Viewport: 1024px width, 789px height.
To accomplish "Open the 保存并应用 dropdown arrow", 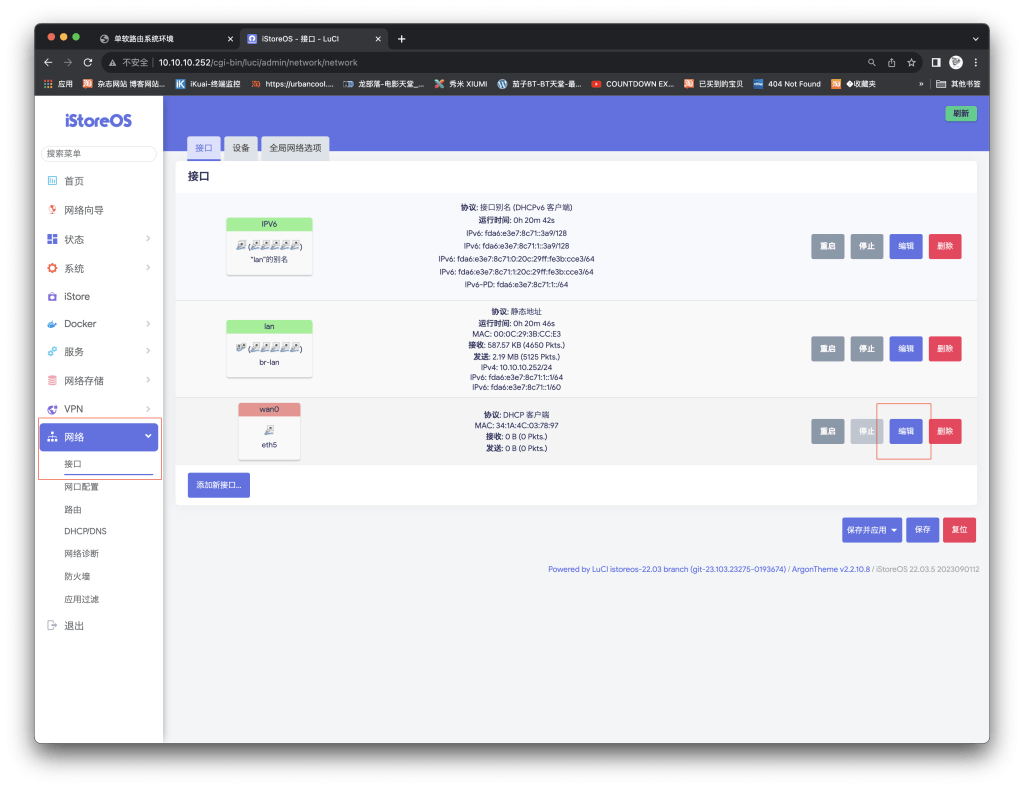I will click(894, 530).
